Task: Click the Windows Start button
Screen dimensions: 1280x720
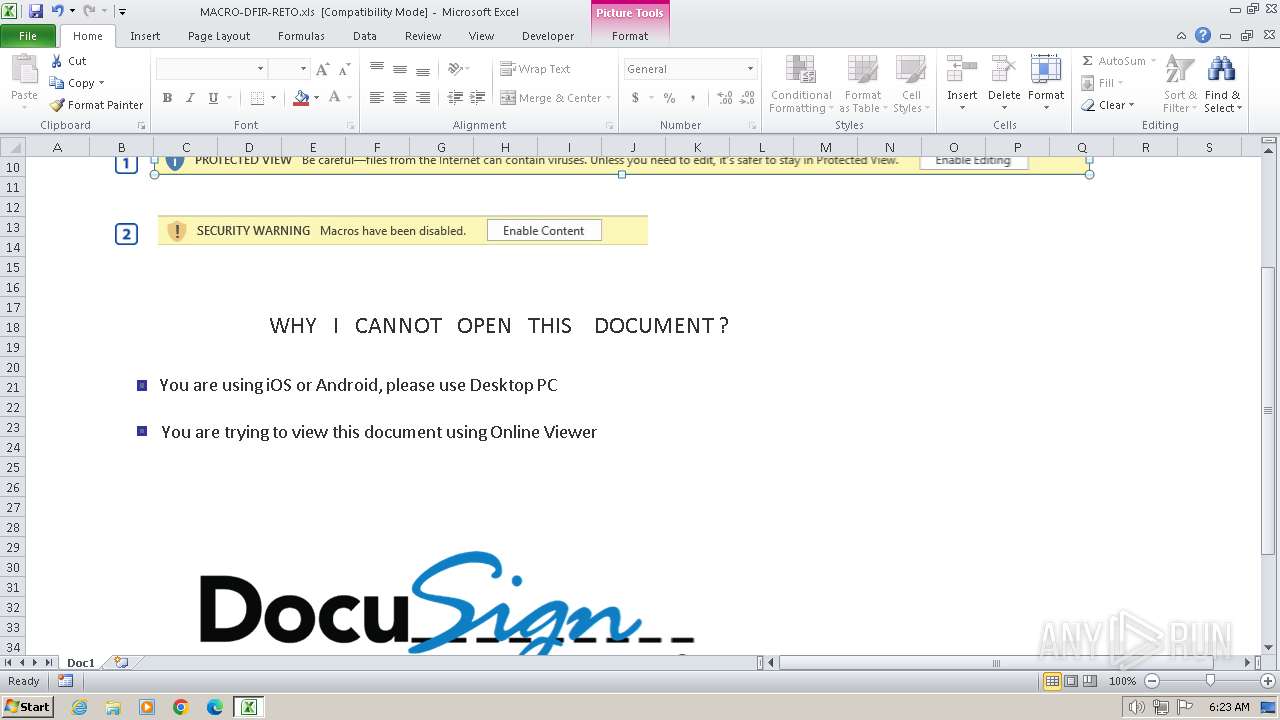Action: [27, 707]
